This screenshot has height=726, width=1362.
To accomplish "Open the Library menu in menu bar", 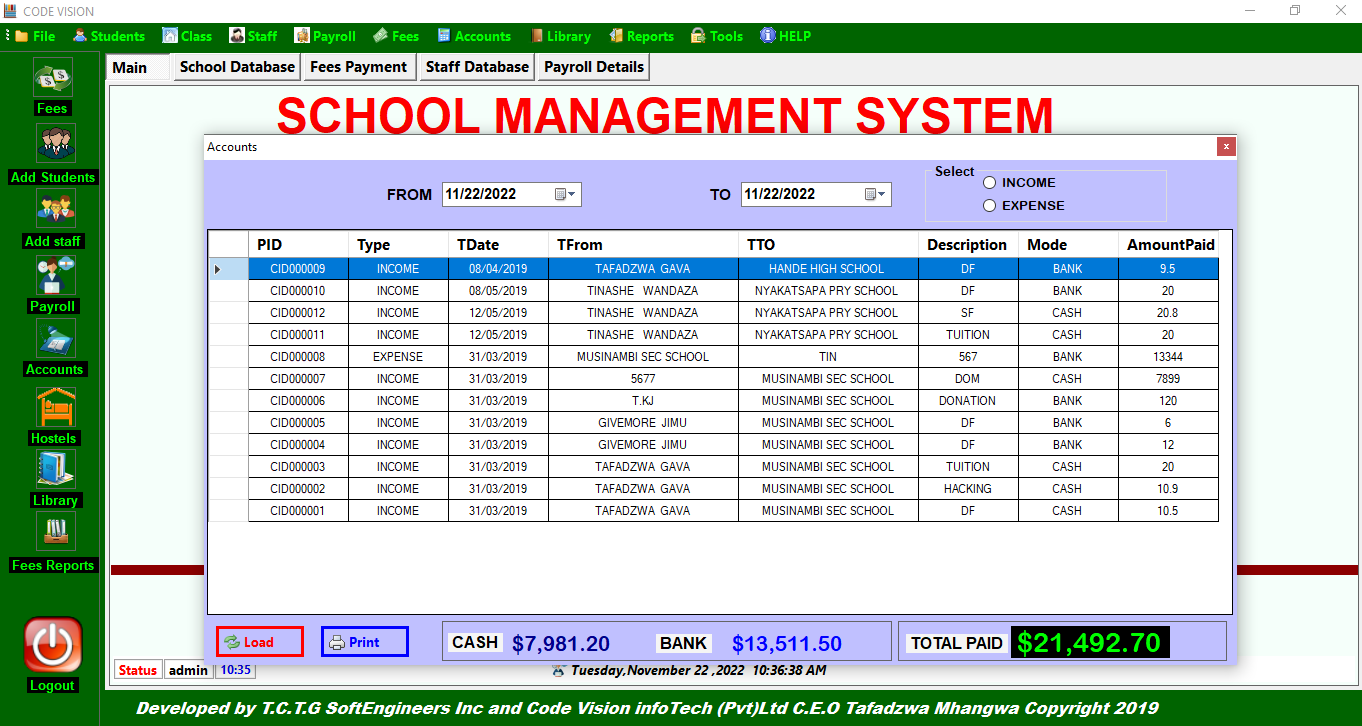I will (x=560, y=36).
